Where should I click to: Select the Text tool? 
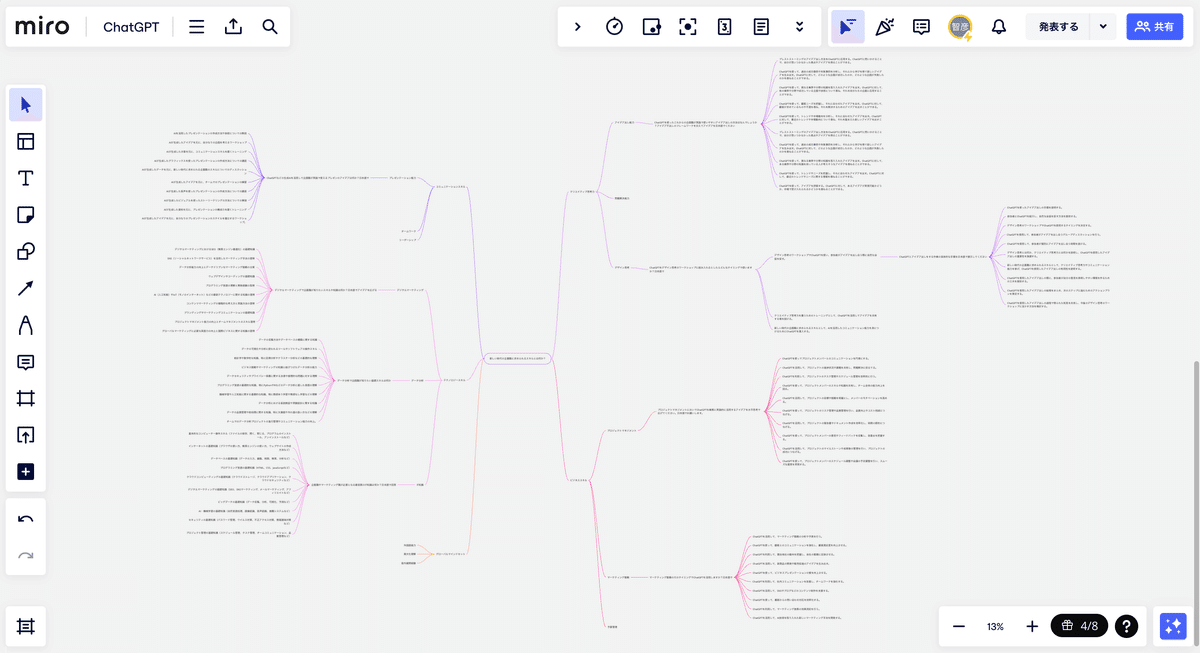tap(26, 178)
